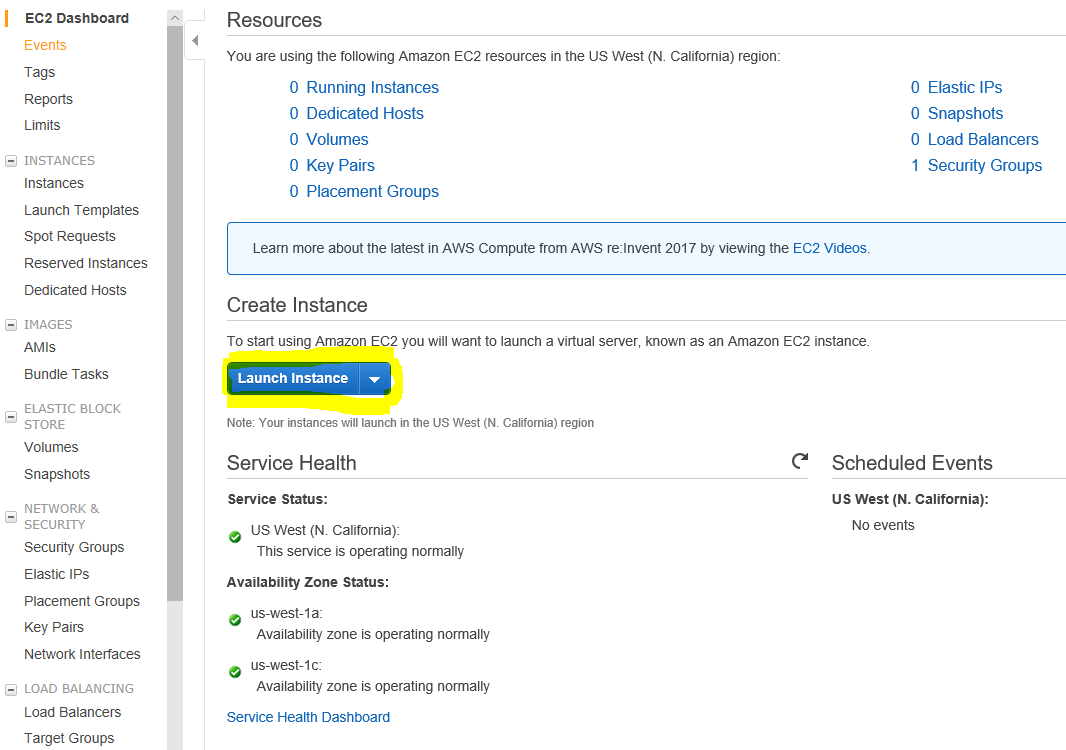This screenshot has width=1066, height=750.
Task: Open Limits in the sidebar
Action: click(42, 125)
